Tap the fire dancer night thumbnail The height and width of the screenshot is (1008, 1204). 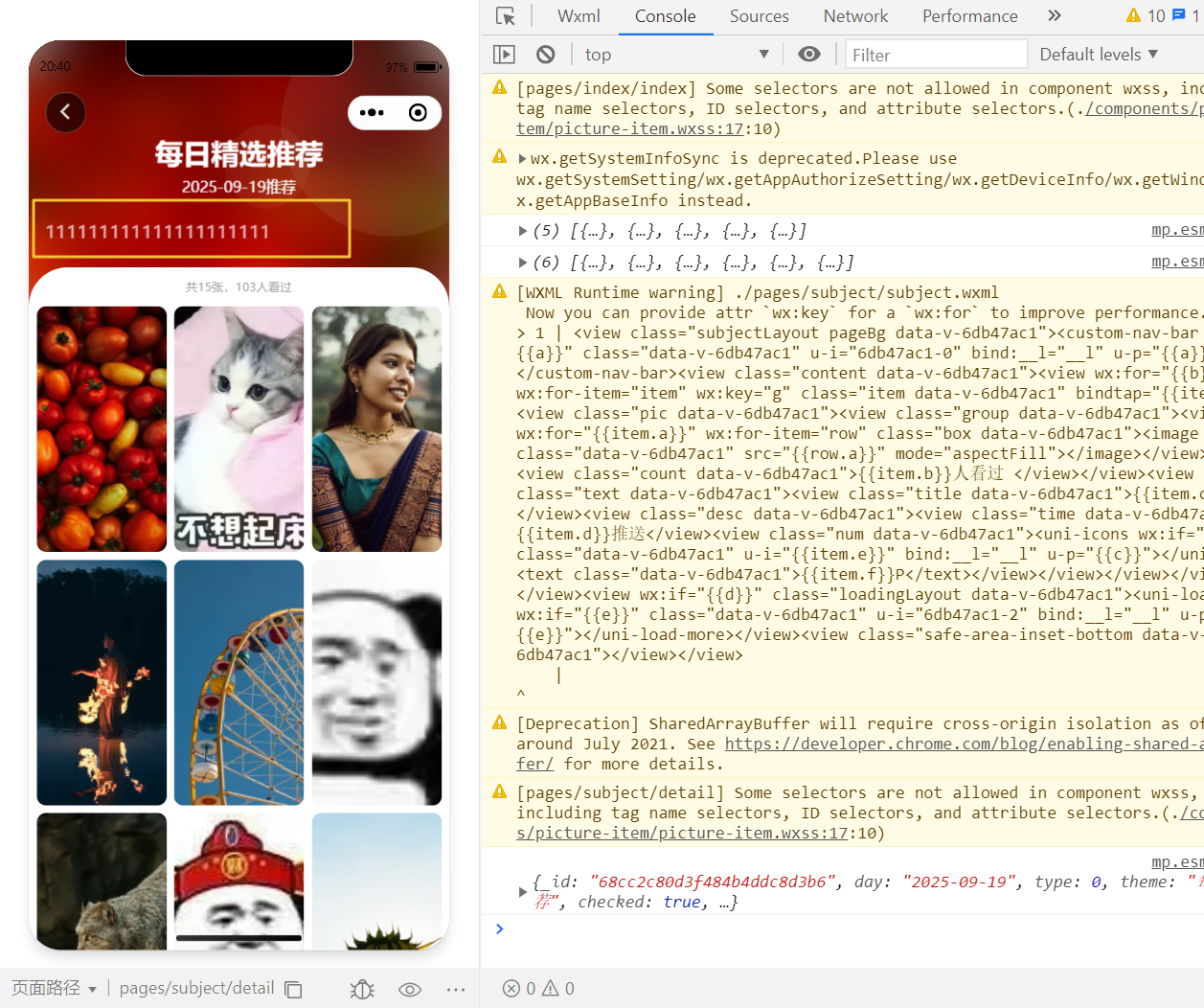click(102, 682)
